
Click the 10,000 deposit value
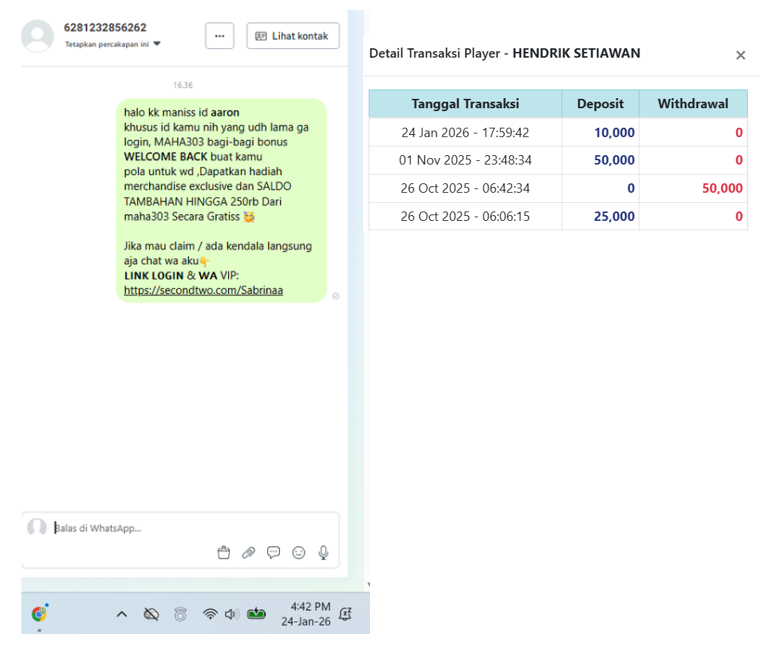(614, 132)
